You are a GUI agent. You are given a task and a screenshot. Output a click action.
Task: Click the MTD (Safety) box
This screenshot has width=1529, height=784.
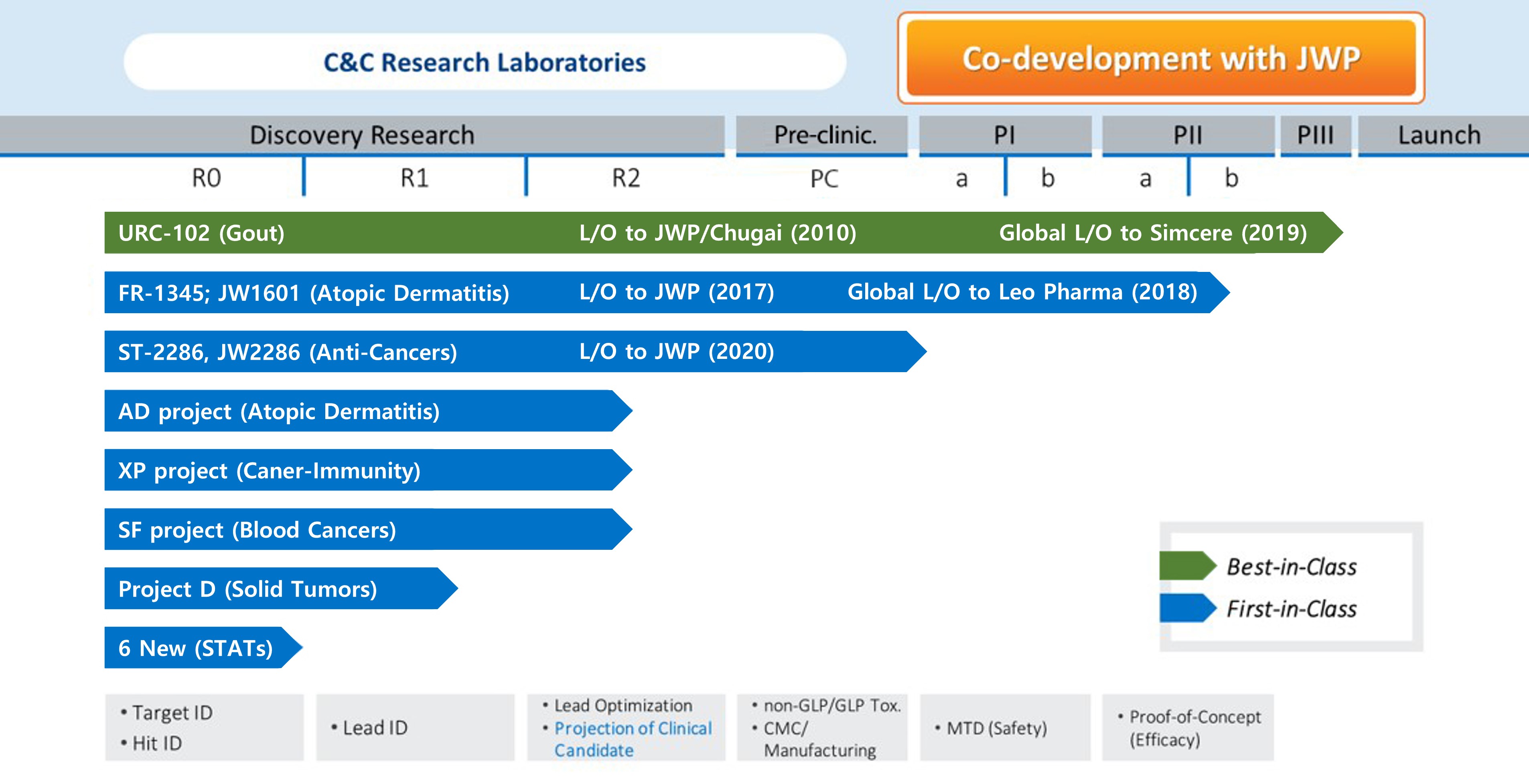[1006, 727]
